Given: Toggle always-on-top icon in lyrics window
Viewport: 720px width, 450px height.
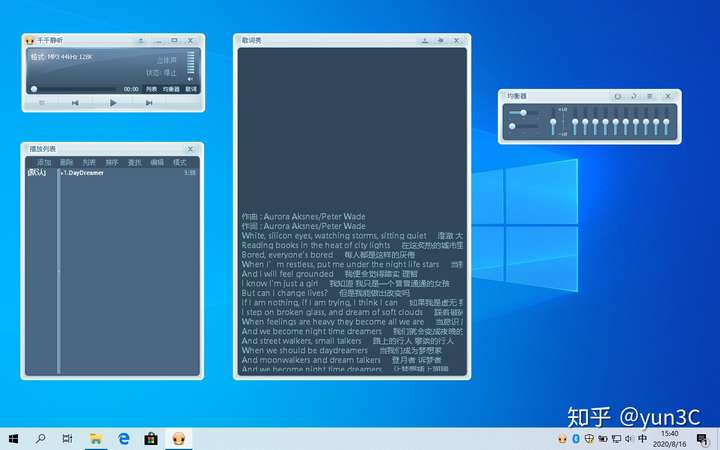Looking at the screenshot, I should click(x=425, y=40).
